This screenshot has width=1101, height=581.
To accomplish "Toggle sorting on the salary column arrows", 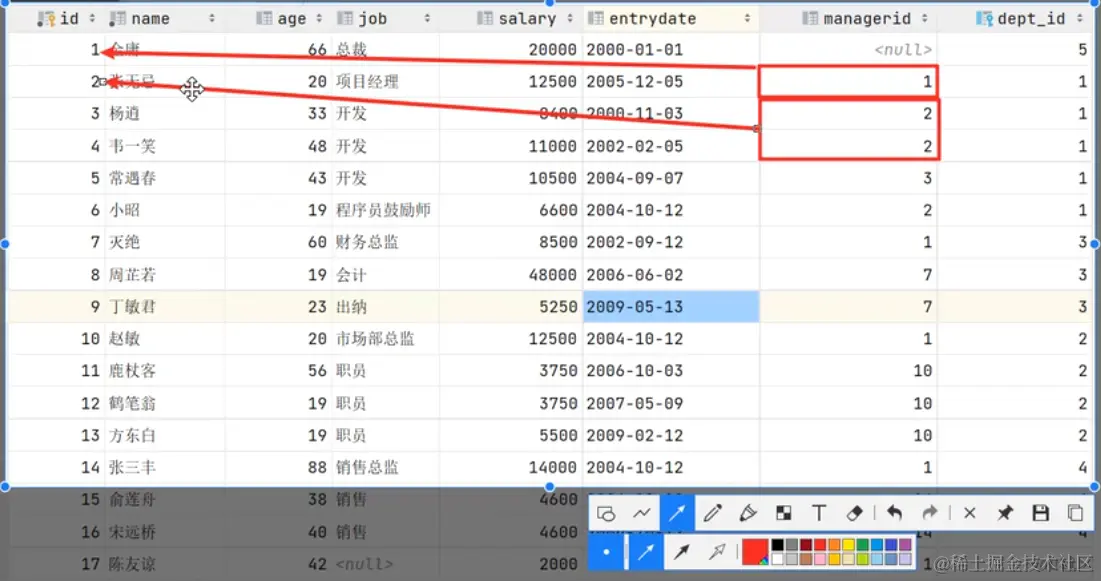I will coord(569,19).
